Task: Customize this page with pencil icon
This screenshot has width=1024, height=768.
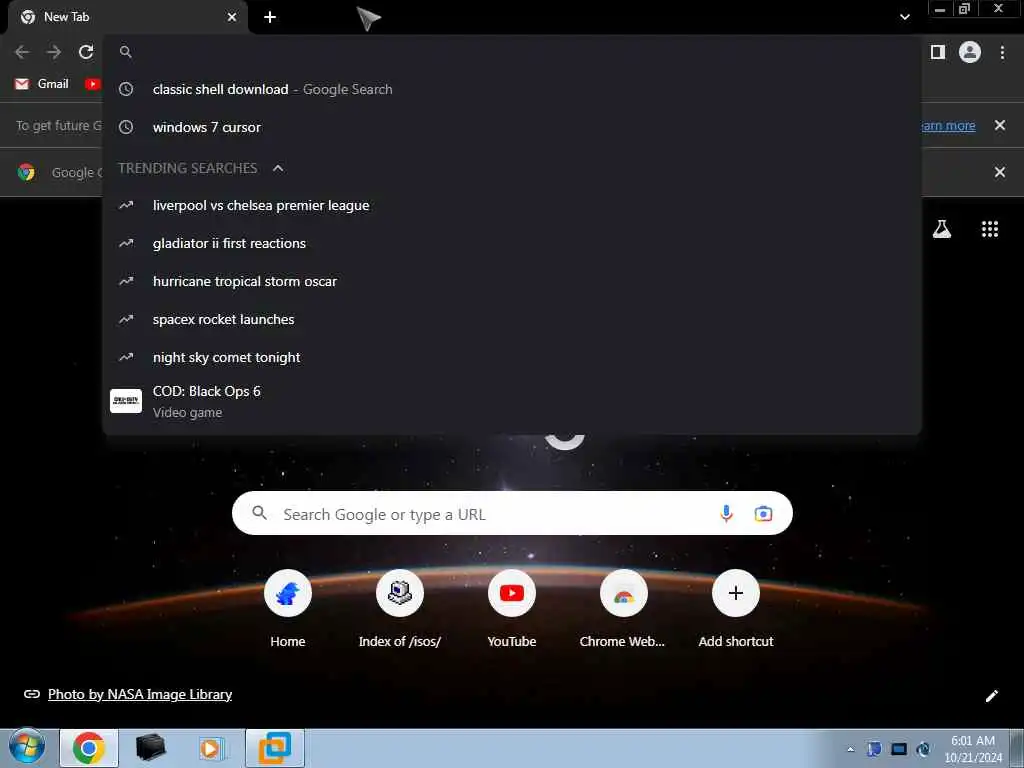Action: coord(991,696)
